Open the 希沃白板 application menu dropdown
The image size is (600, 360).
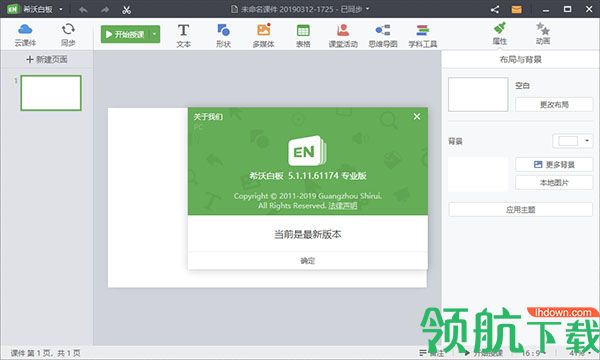[61, 9]
